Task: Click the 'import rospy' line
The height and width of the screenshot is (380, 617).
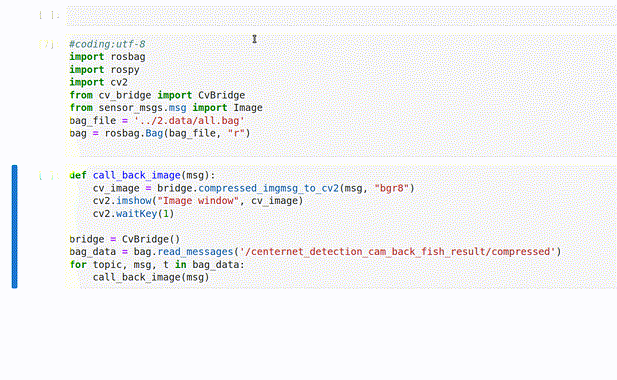Action: pyautogui.click(x=104, y=70)
